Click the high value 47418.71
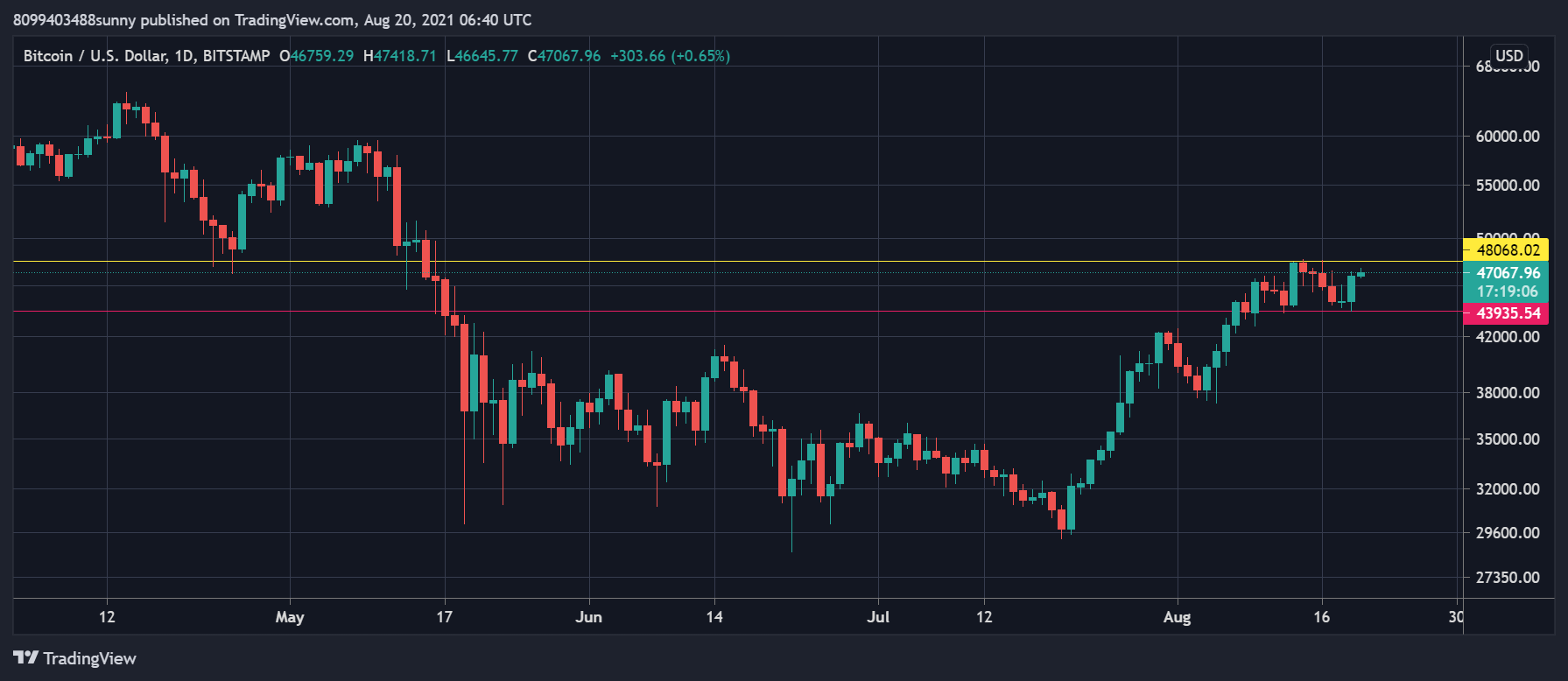The width and height of the screenshot is (1568, 681). (x=404, y=56)
